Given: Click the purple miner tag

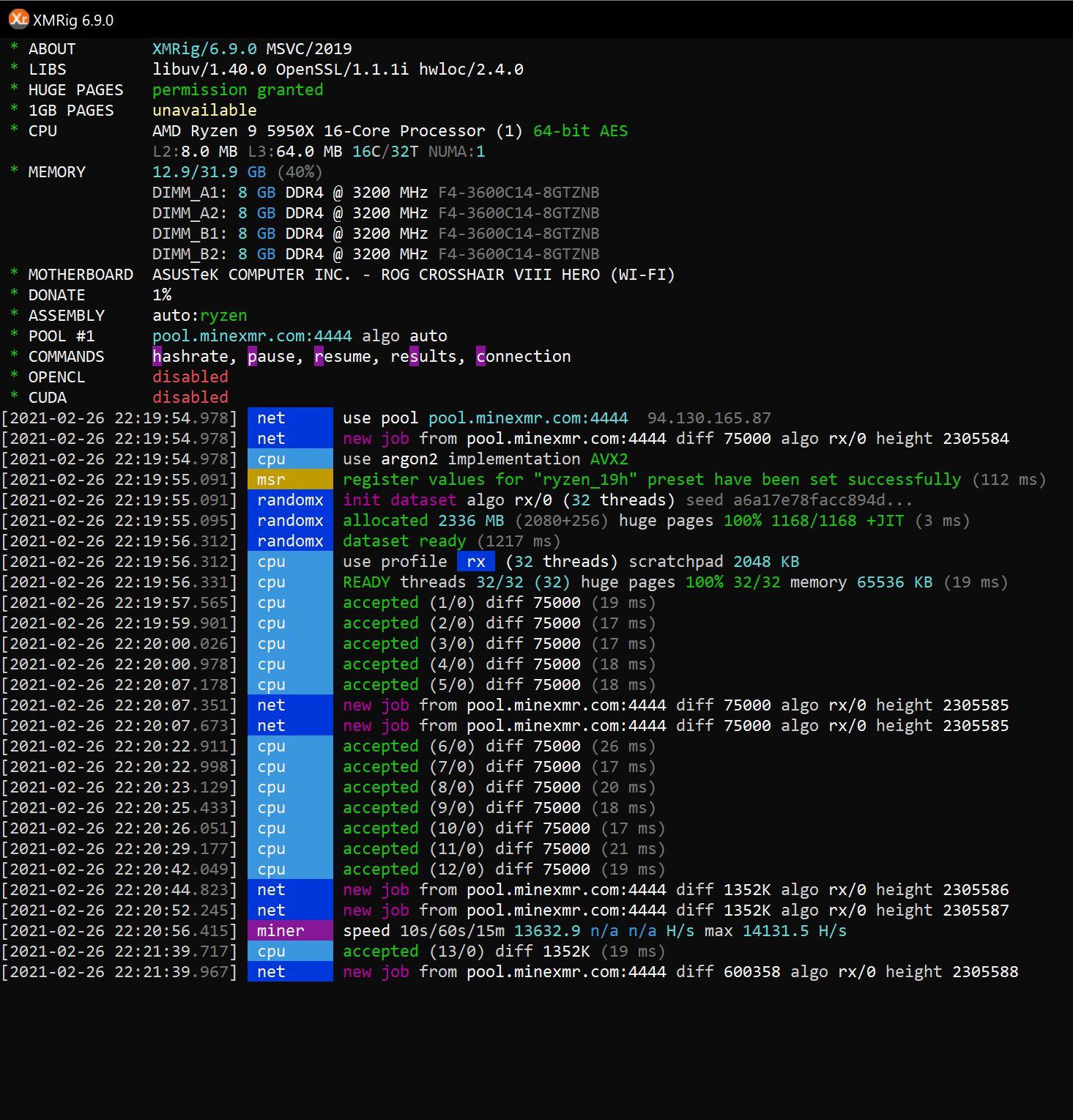Looking at the screenshot, I should 290,930.
